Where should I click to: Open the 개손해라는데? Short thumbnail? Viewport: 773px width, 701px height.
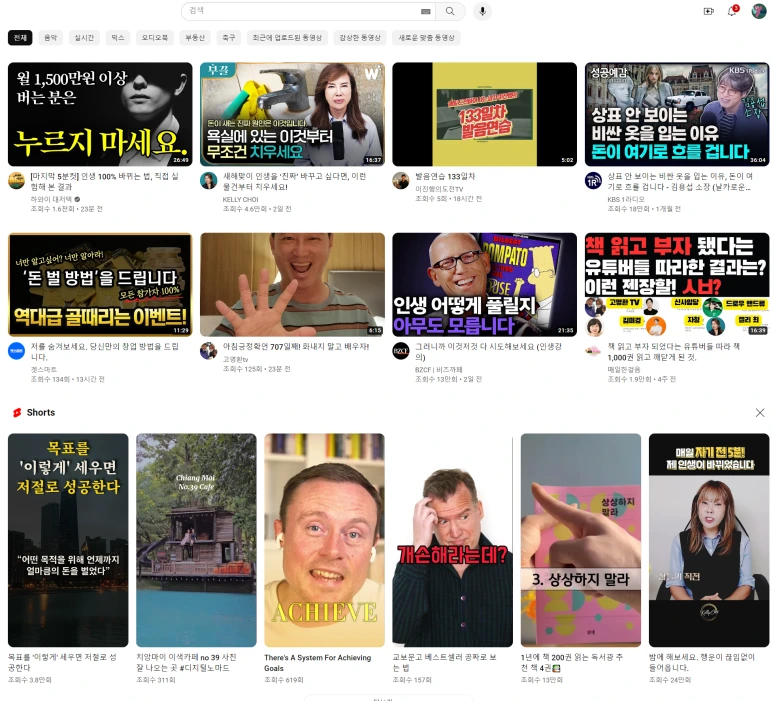point(453,540)
